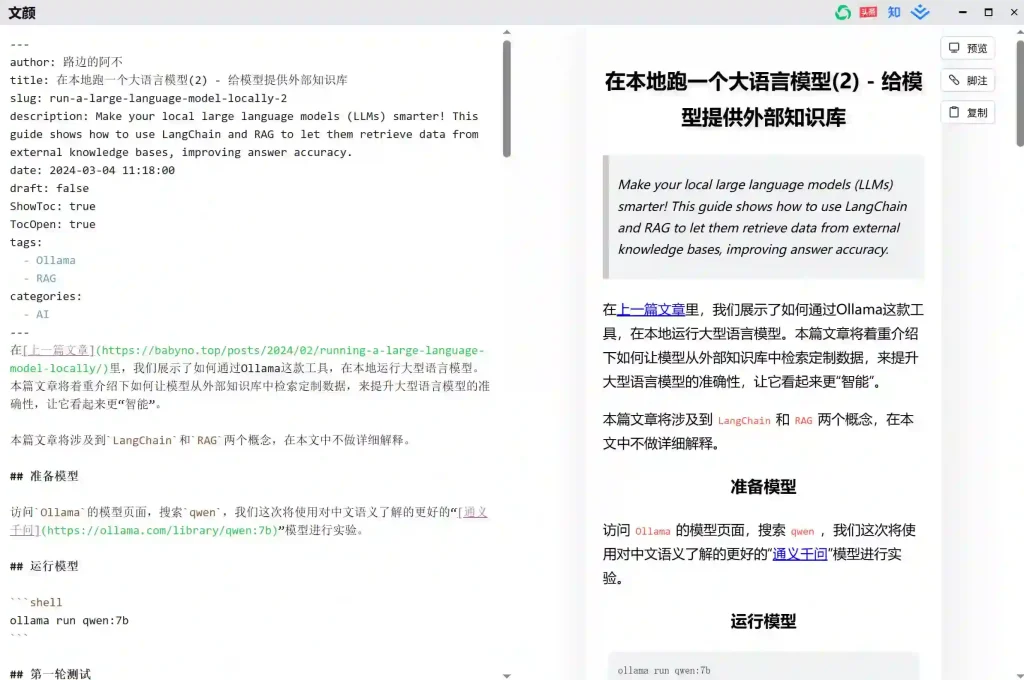1024x680 pixels.
Task: Click the editor scrollbar up arrow
Action: tap(507, 32)
